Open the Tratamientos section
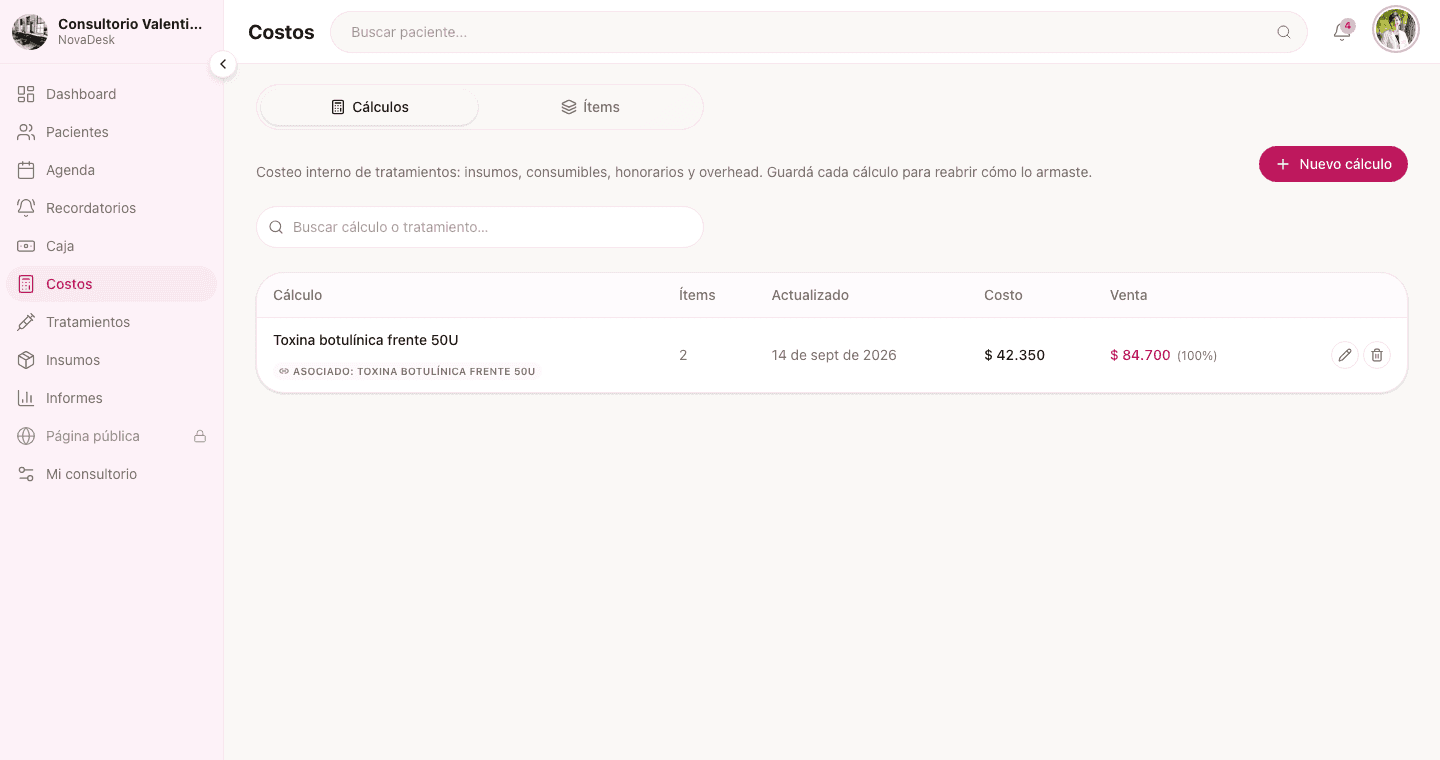 [x=111, y=322]
